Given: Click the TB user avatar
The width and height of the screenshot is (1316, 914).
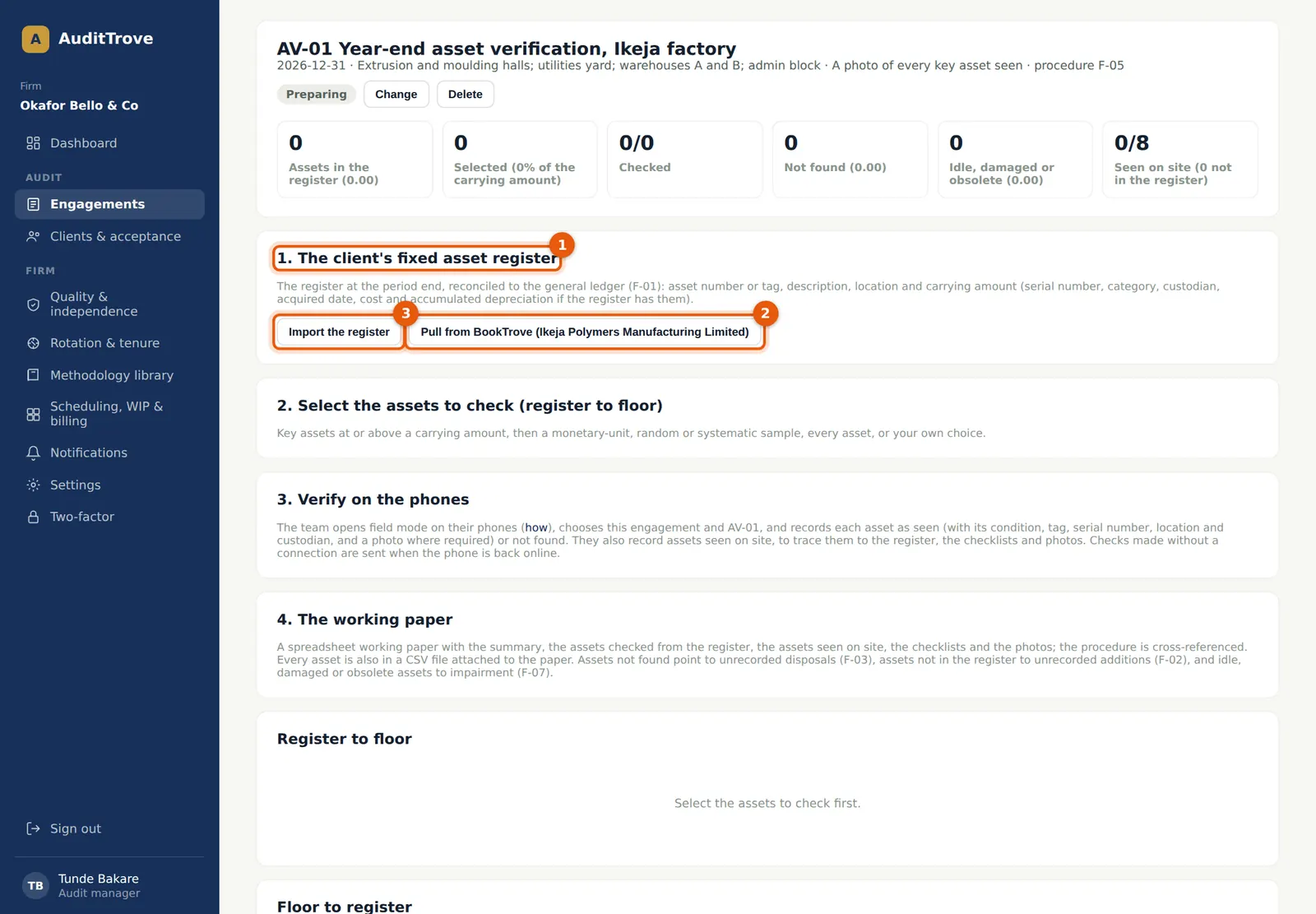Looking at the screenshot, I should (x=35, y=886).
